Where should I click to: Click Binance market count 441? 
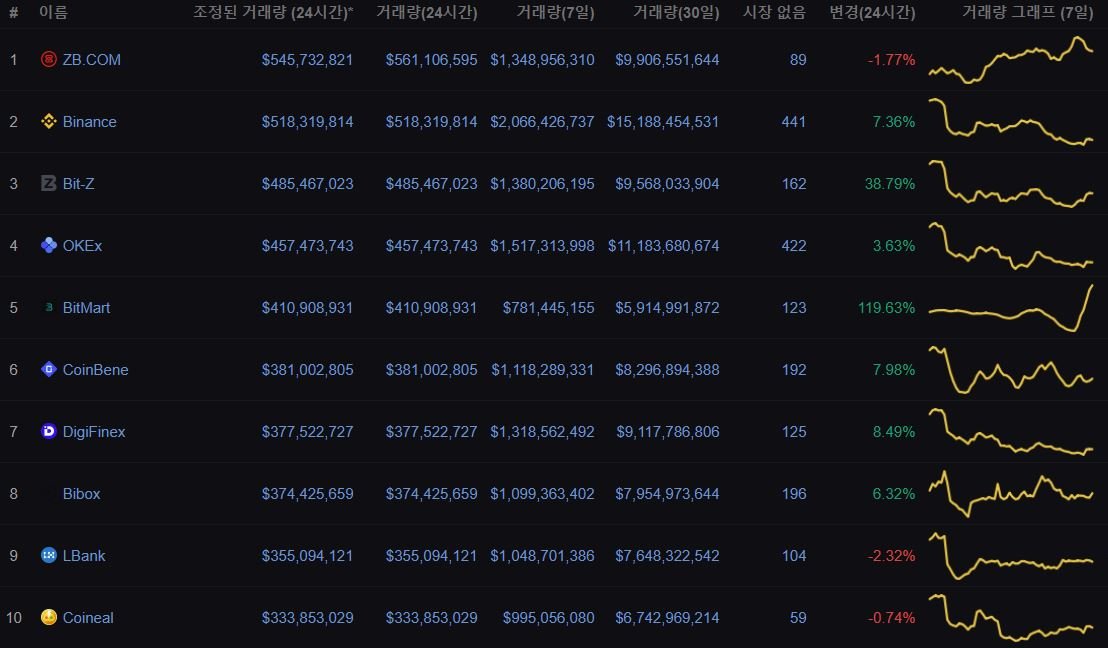[x=794, y=122]
